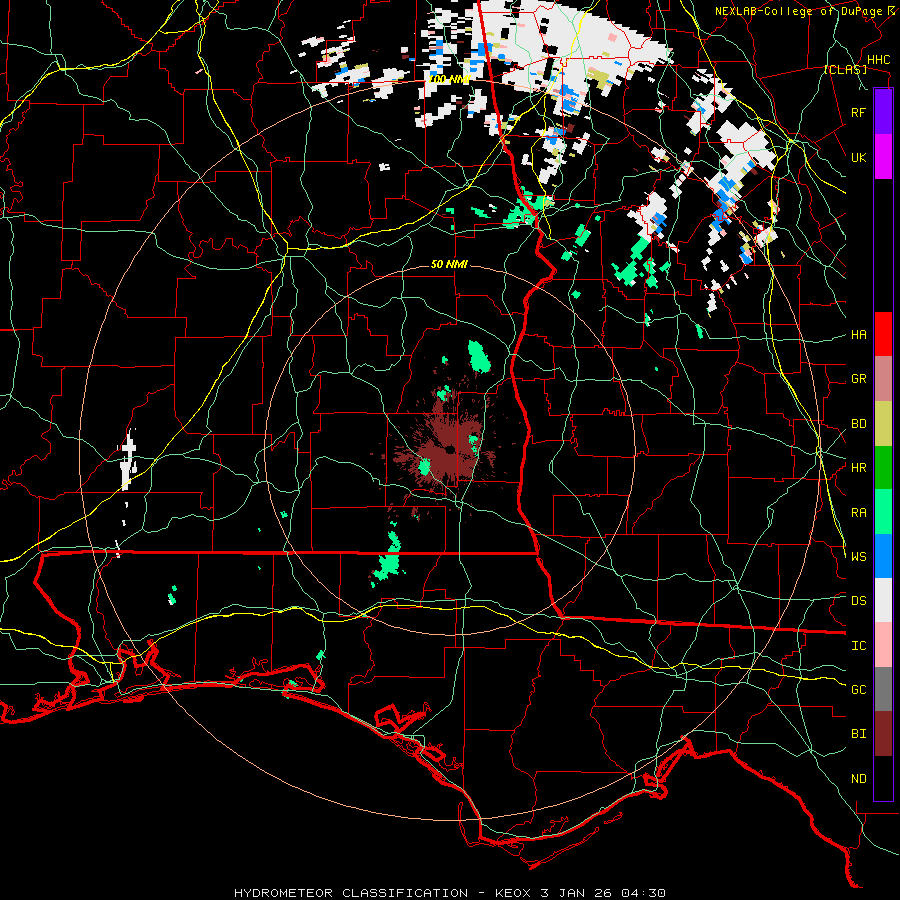Click the DS legend label
This screenshot has width=900, height=900.
point(858,601)
